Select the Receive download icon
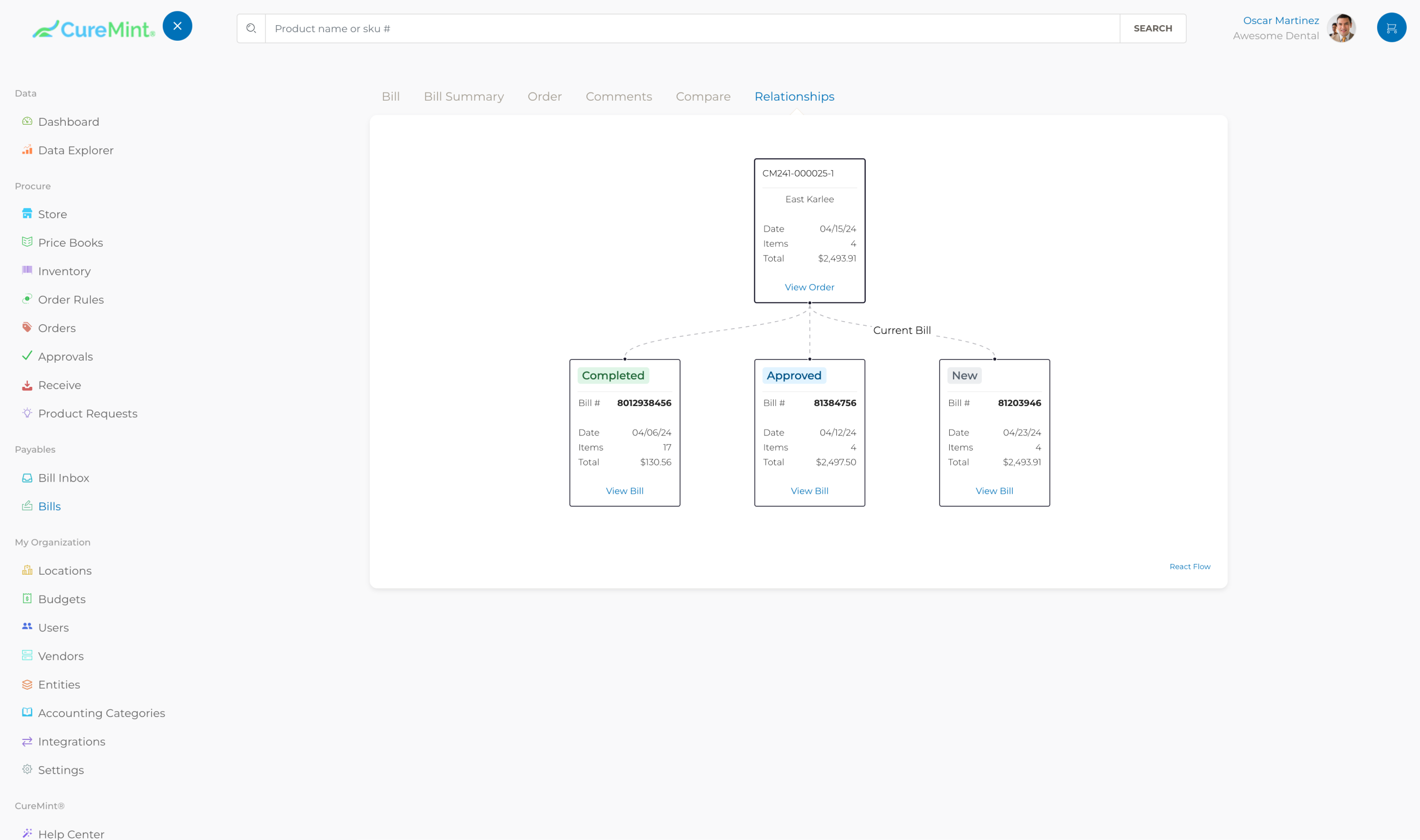 coord(27,385)
